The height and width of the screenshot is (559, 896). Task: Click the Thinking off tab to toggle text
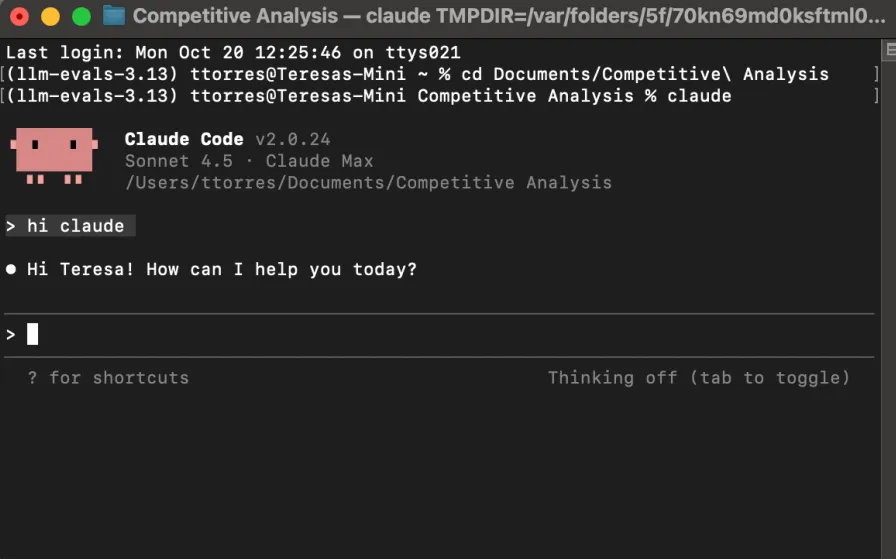[x=699, y=378]
